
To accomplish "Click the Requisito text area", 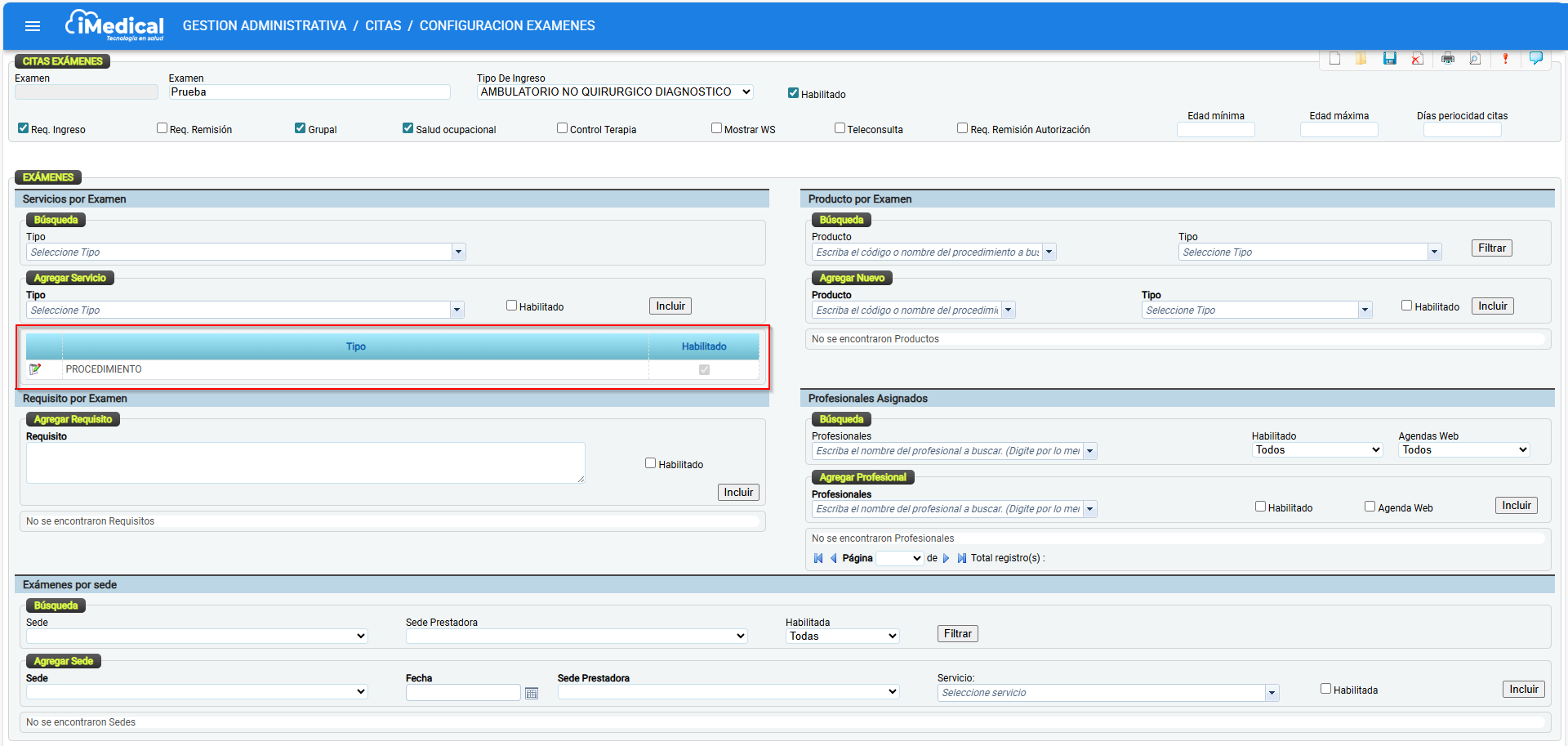I will tap(305, 462).
